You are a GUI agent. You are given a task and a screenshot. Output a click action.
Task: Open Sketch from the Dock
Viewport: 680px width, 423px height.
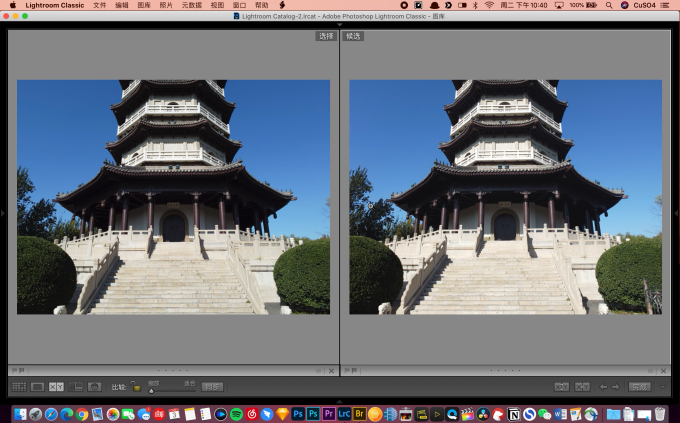tap(282, 414)
